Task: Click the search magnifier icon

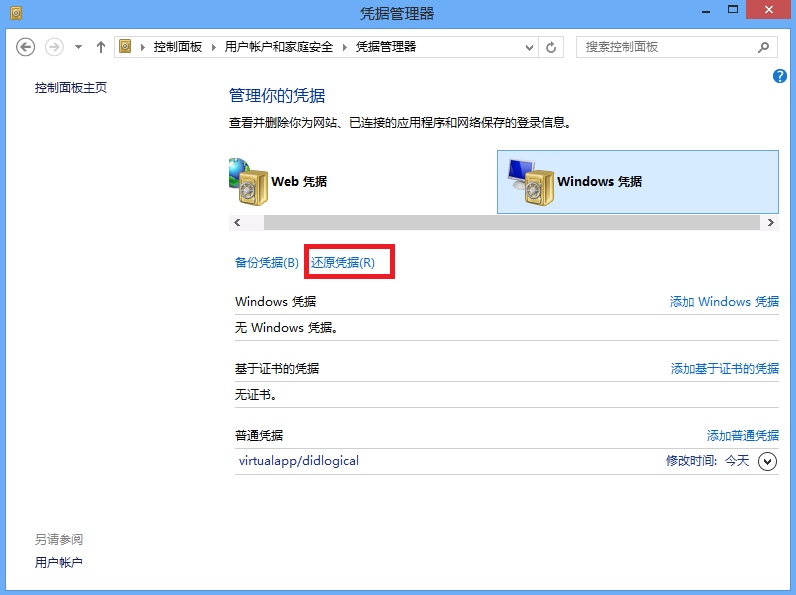Action: coord(763,47)
